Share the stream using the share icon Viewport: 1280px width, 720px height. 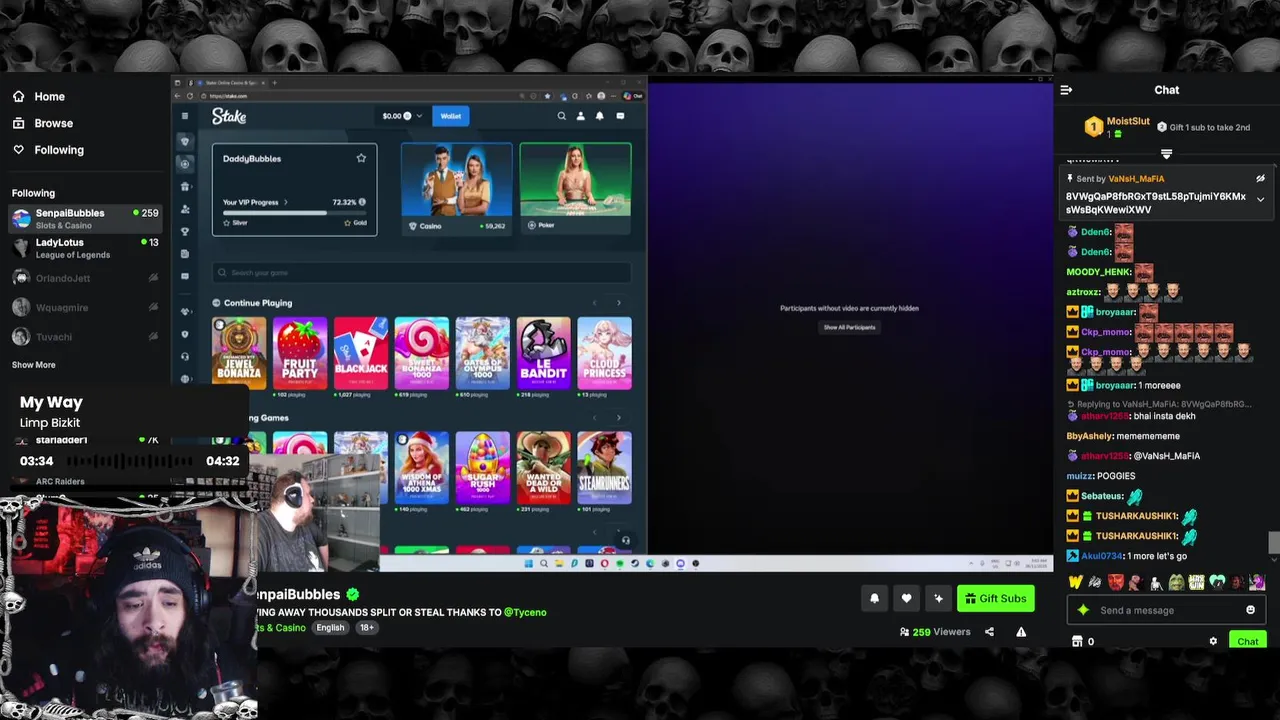989,632
